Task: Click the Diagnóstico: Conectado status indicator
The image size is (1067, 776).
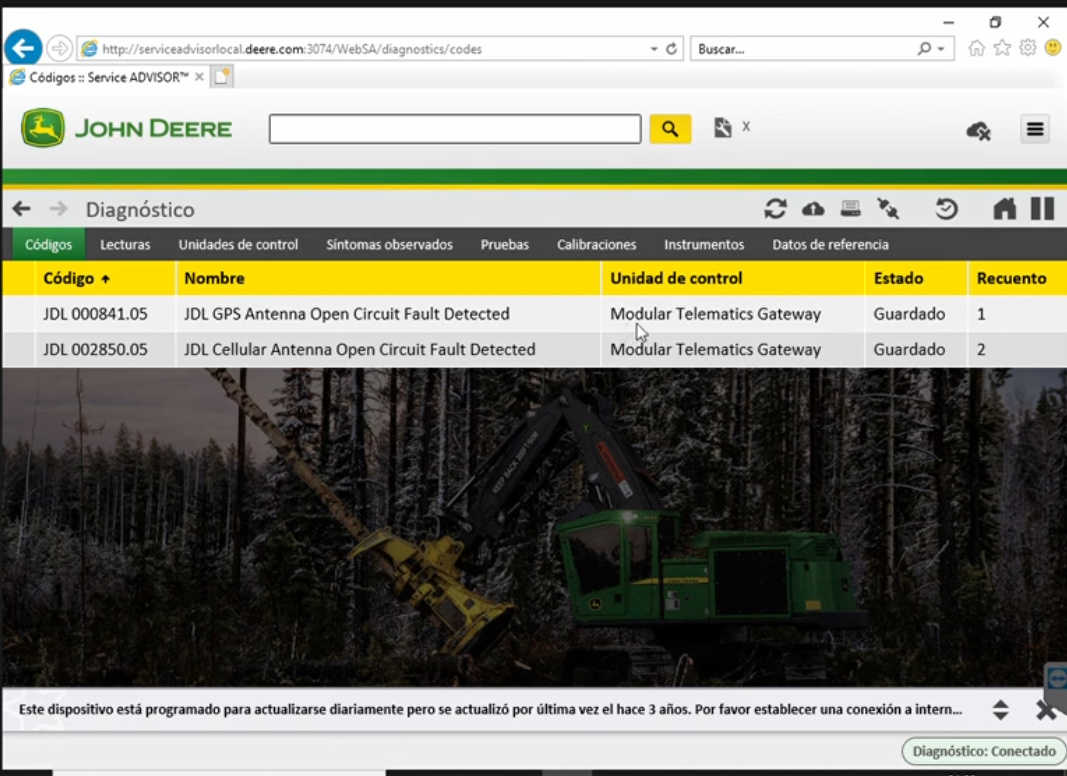Action: [982, 751]
